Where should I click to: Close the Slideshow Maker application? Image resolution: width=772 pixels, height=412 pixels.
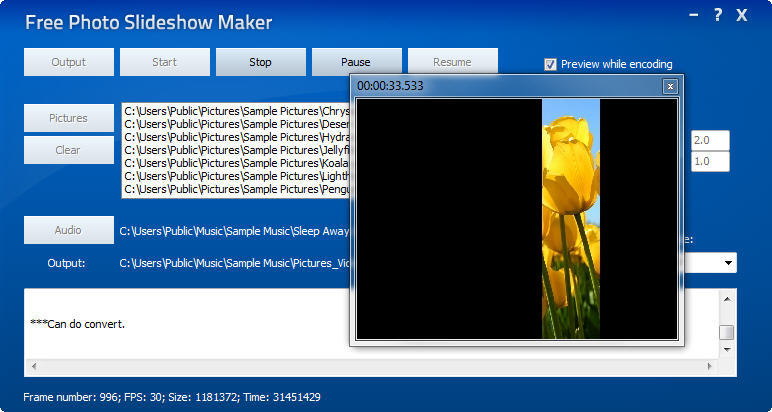(741, 16)
